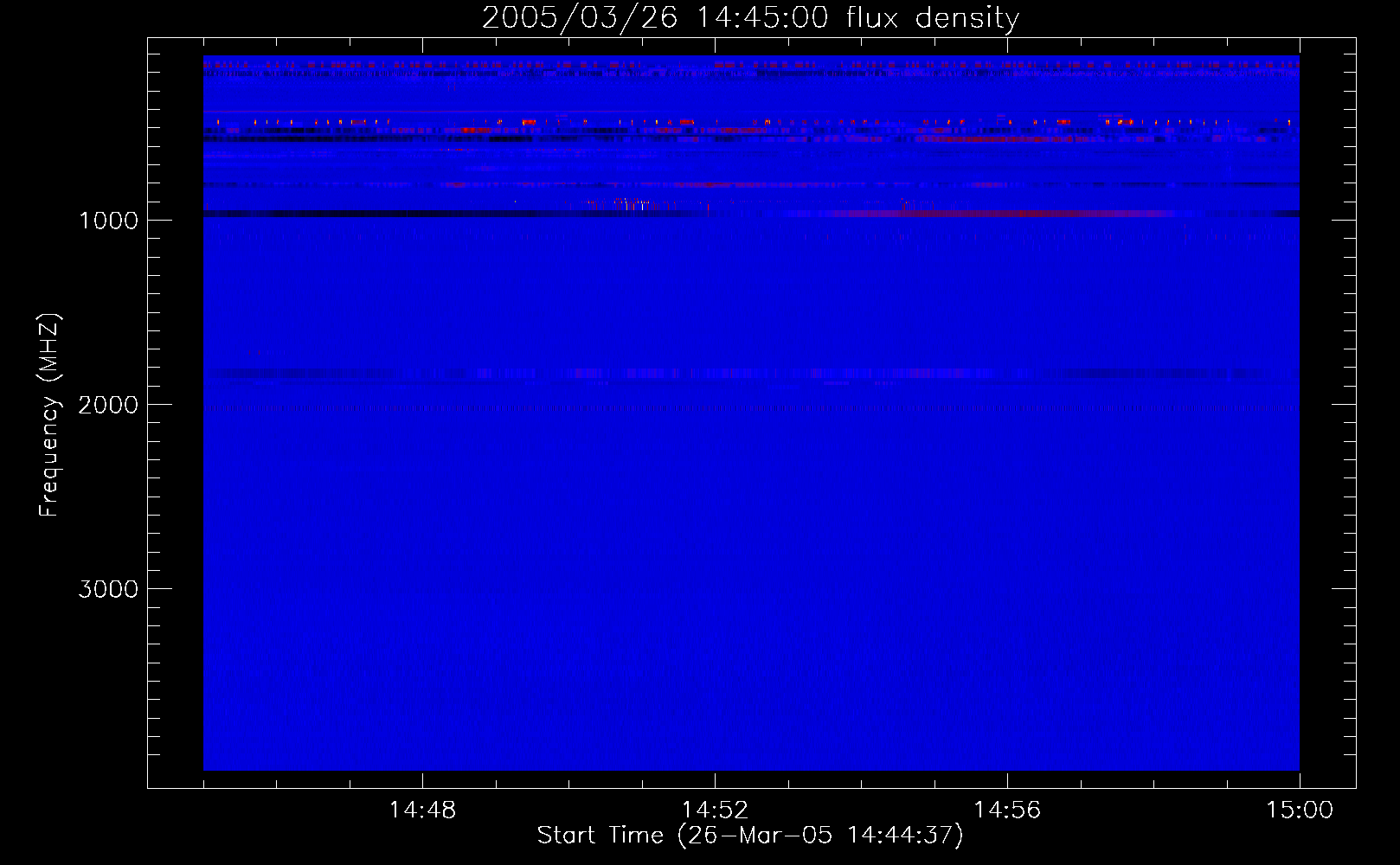The image size is (1400, 865).
Task: Click the 14:48 time tick label
Action: [422, 811]
